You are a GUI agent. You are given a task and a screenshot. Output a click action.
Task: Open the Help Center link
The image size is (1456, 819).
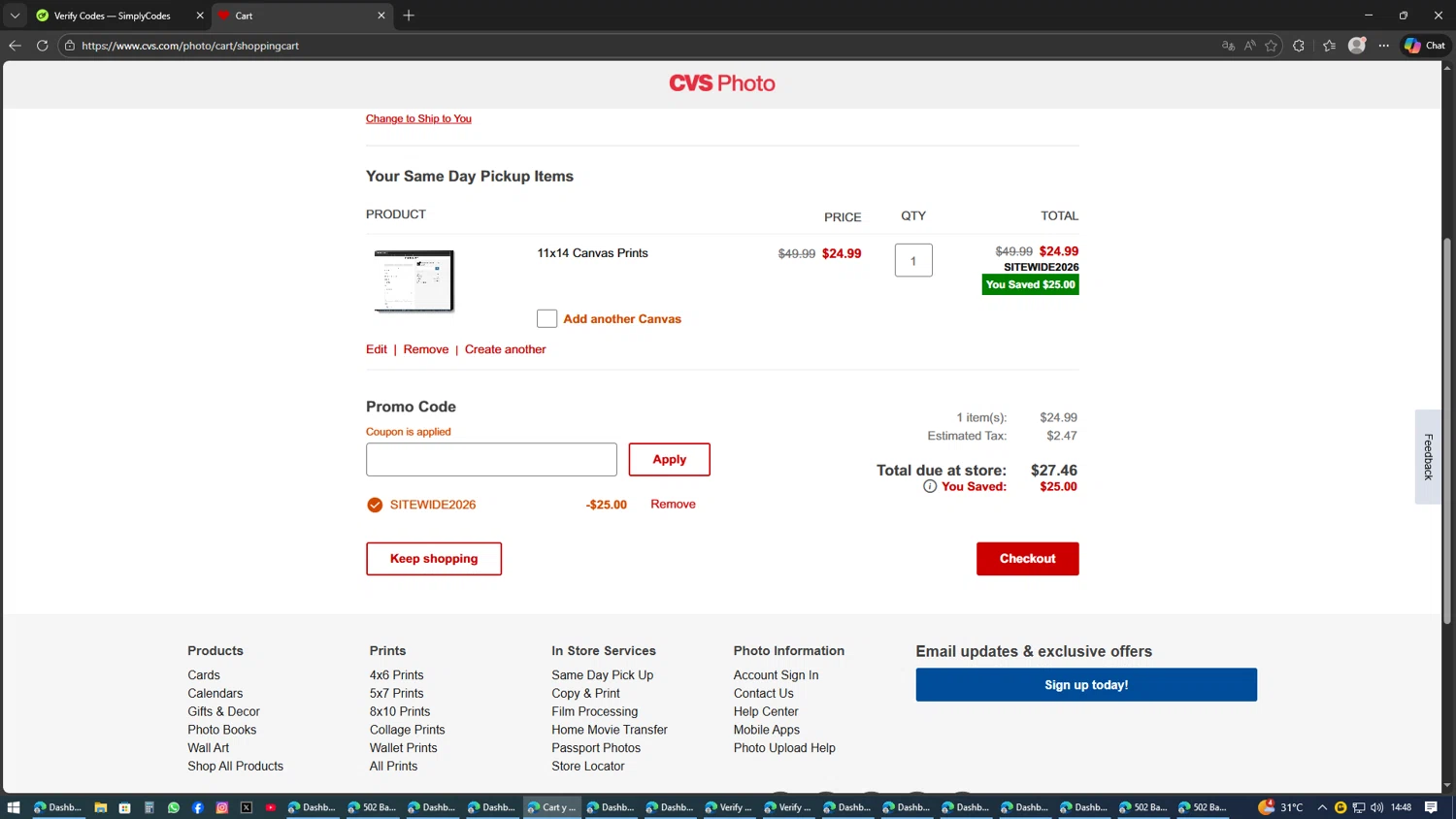[x=766, y=712]
